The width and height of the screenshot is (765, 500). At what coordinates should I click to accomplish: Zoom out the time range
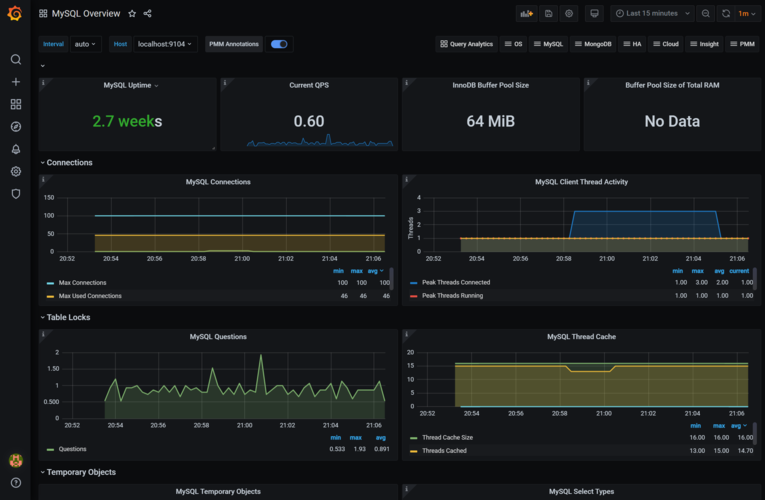click(705, 14)
